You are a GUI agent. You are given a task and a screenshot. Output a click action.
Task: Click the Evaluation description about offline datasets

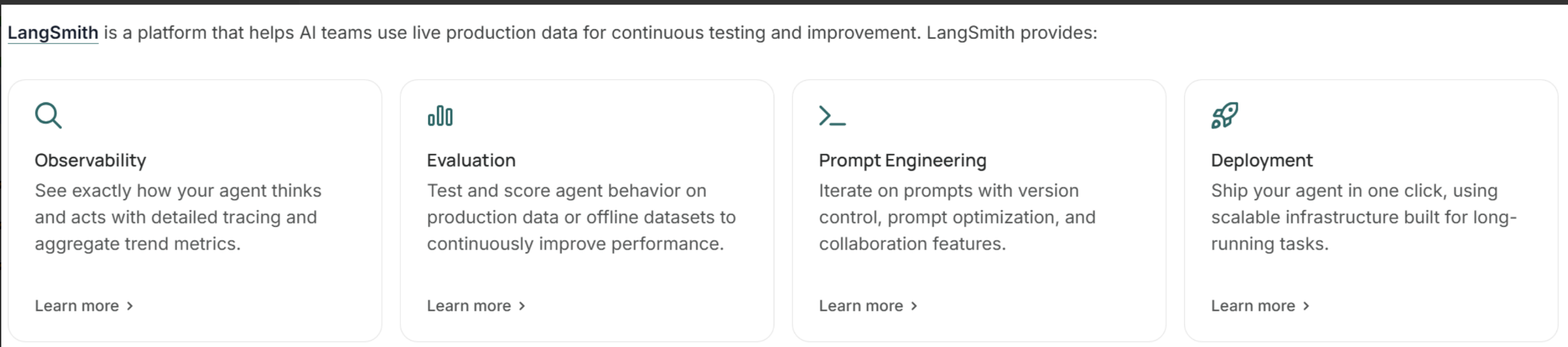(x=581, y=217)
